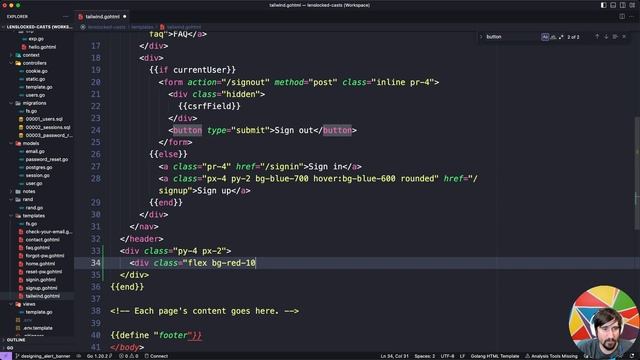Toggle the bottom panel layout icon

click(x=613, y=5)
